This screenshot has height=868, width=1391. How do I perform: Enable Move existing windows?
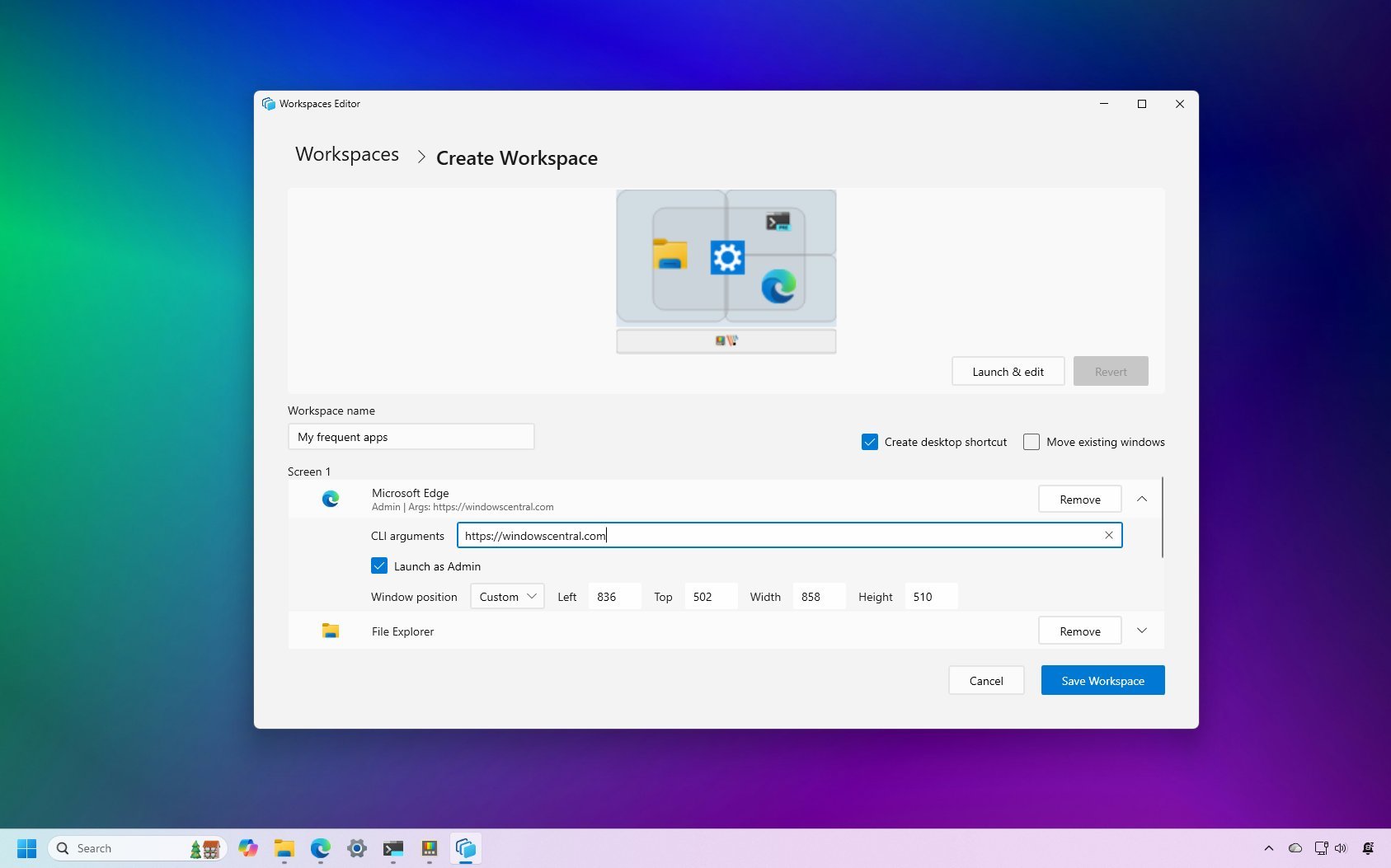click(1031, 442)
